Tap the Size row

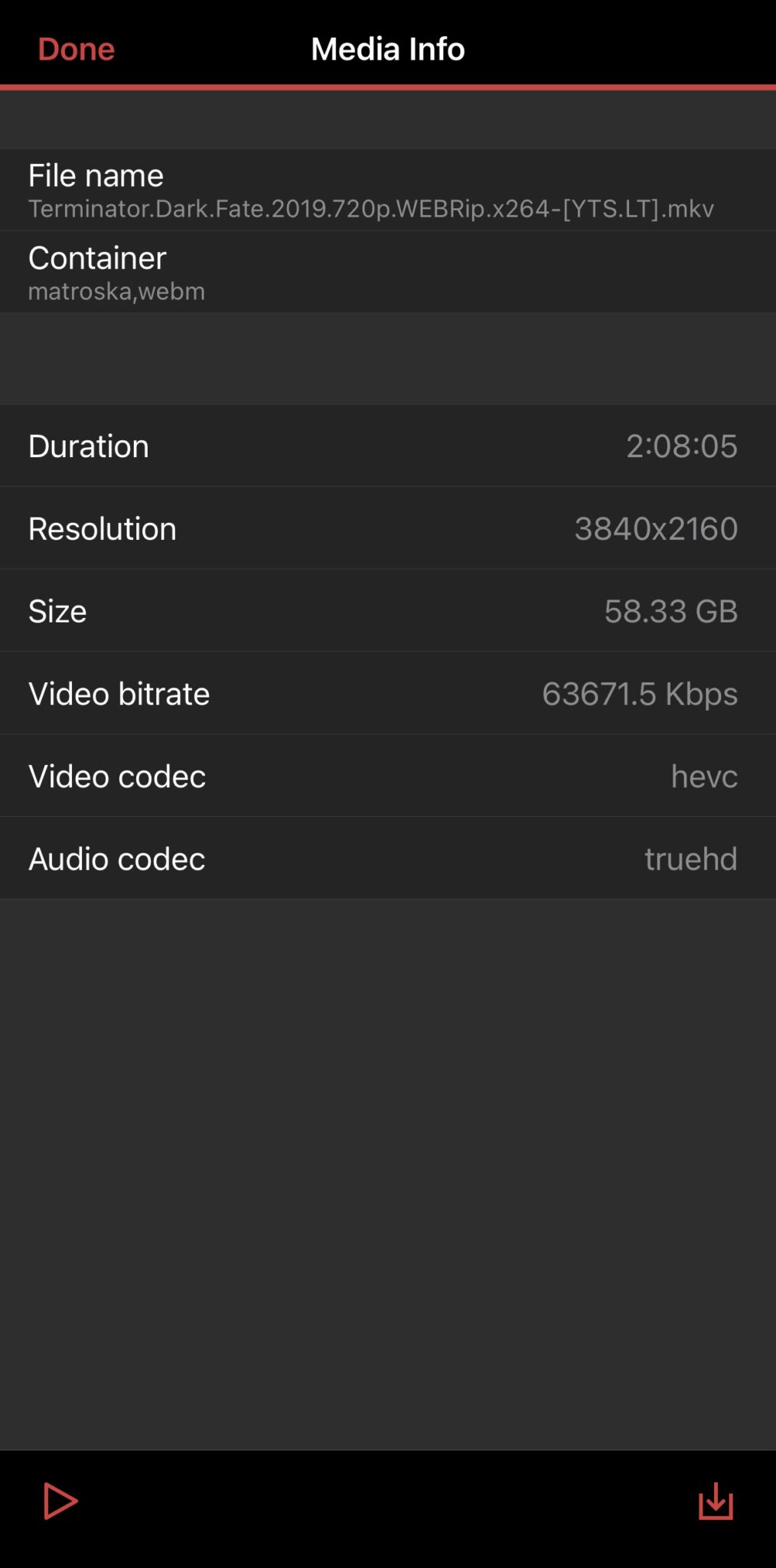click(388, 611)
